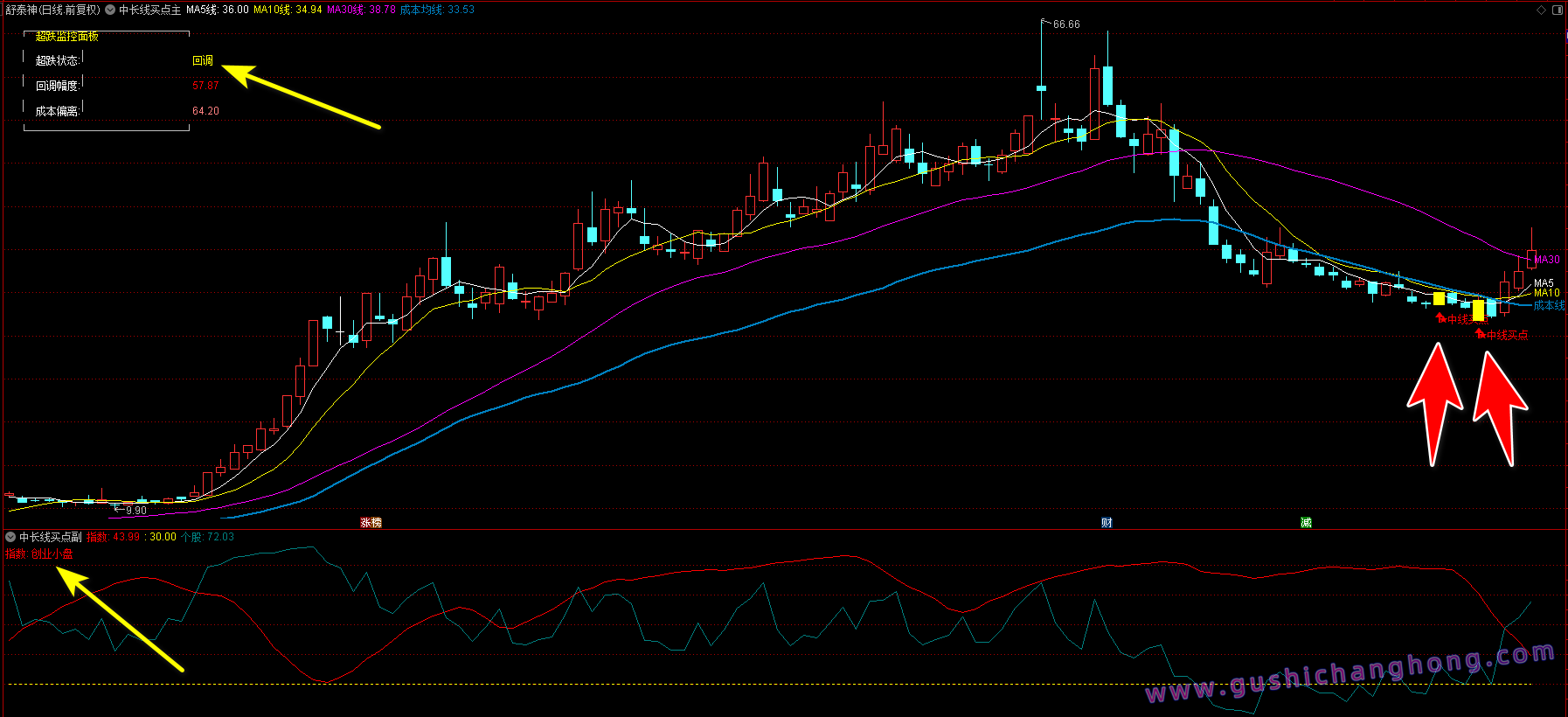Click the stock title 舒泰神(日线.前复权)
This screenshot has width=1568, height=717.
tap(52, 10)
